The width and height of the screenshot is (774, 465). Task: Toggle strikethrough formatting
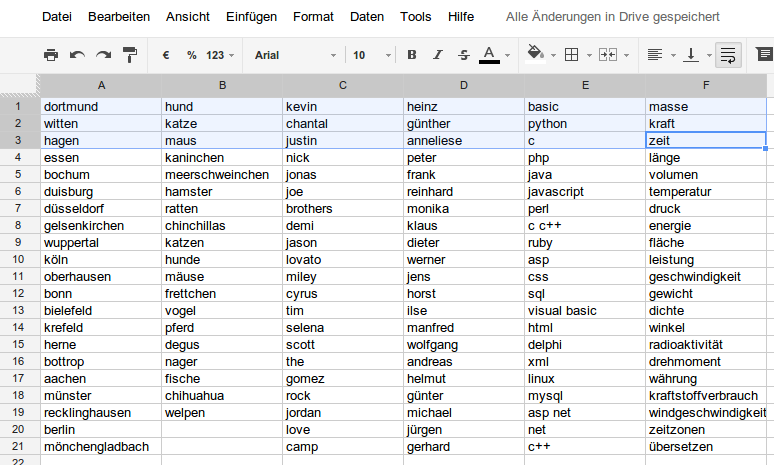pyautogui.click(x=463, y=55)
